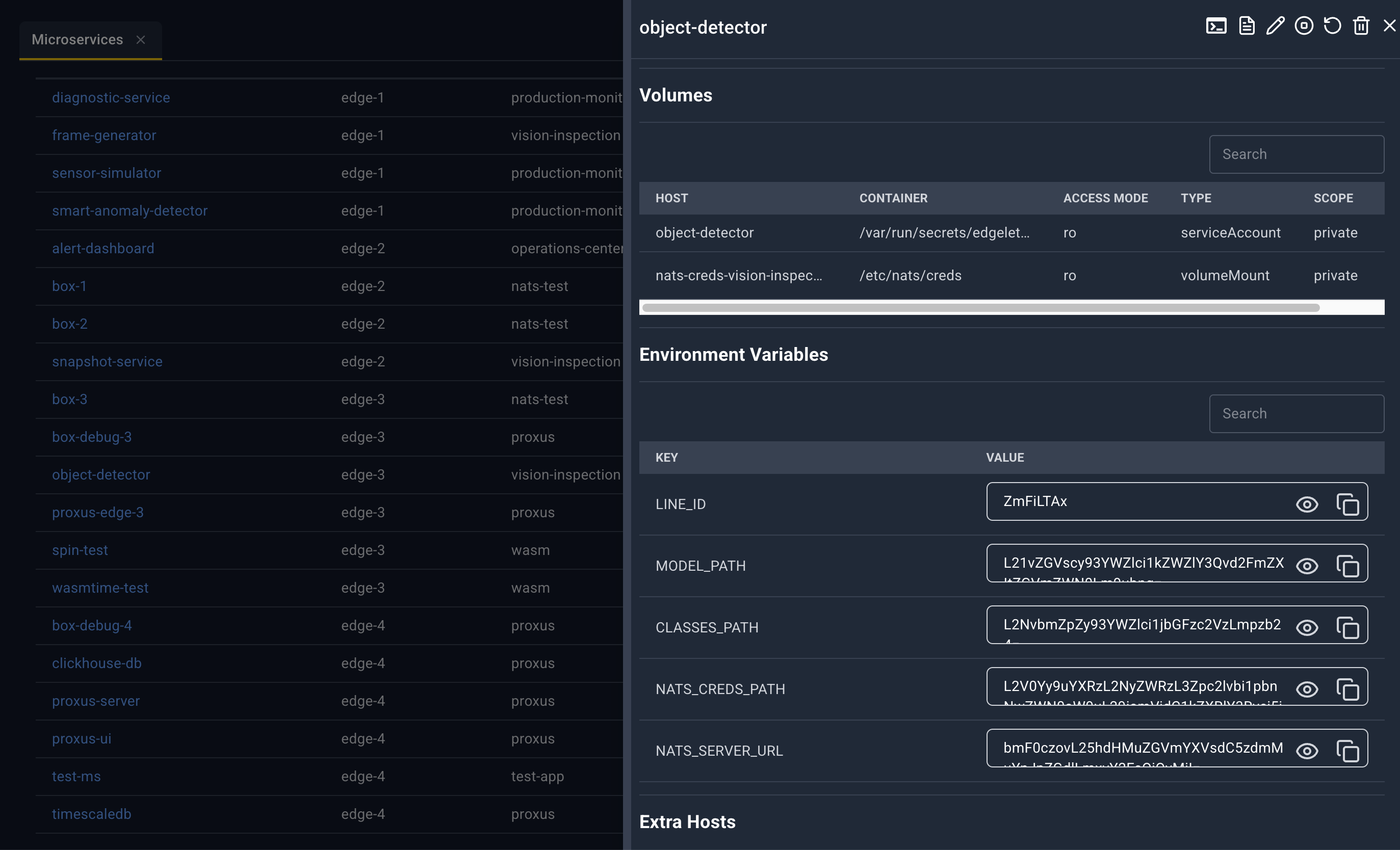
Task: Click the serviceAccount type cell
Action: point(1231,233)
